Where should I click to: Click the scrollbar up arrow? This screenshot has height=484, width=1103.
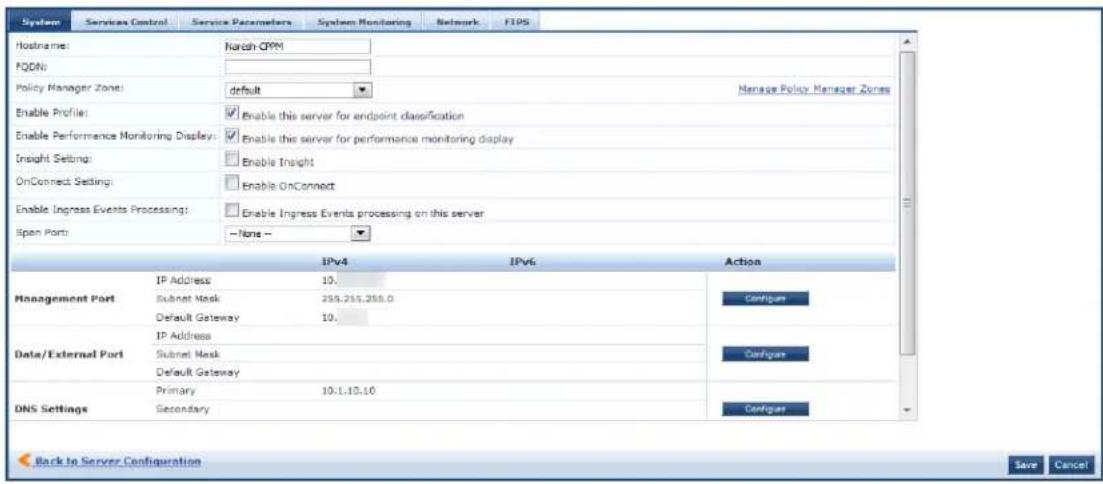pyautogui.click(x=907, y=42)
